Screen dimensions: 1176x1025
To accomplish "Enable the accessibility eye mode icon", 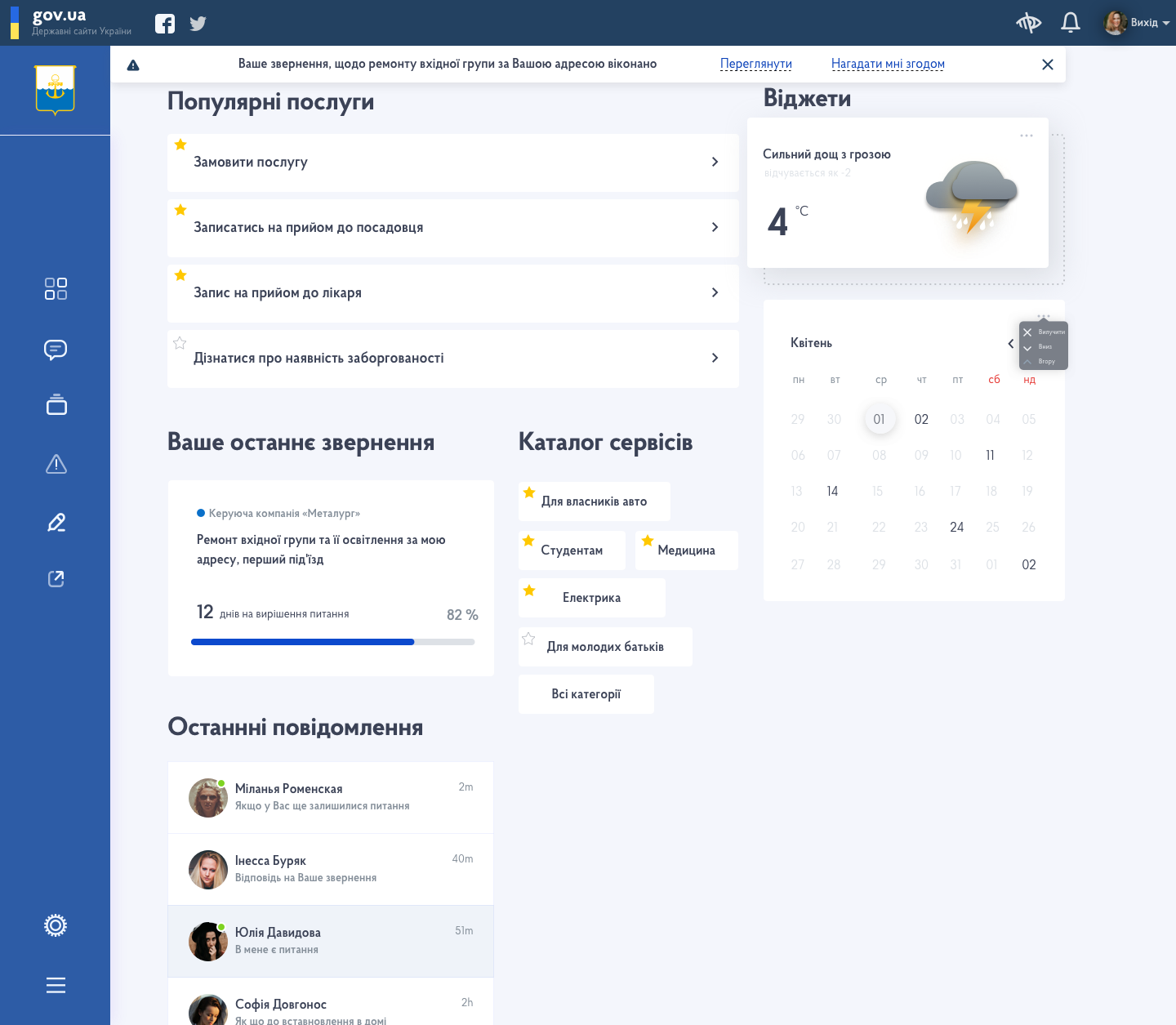I will [1029, 23].
